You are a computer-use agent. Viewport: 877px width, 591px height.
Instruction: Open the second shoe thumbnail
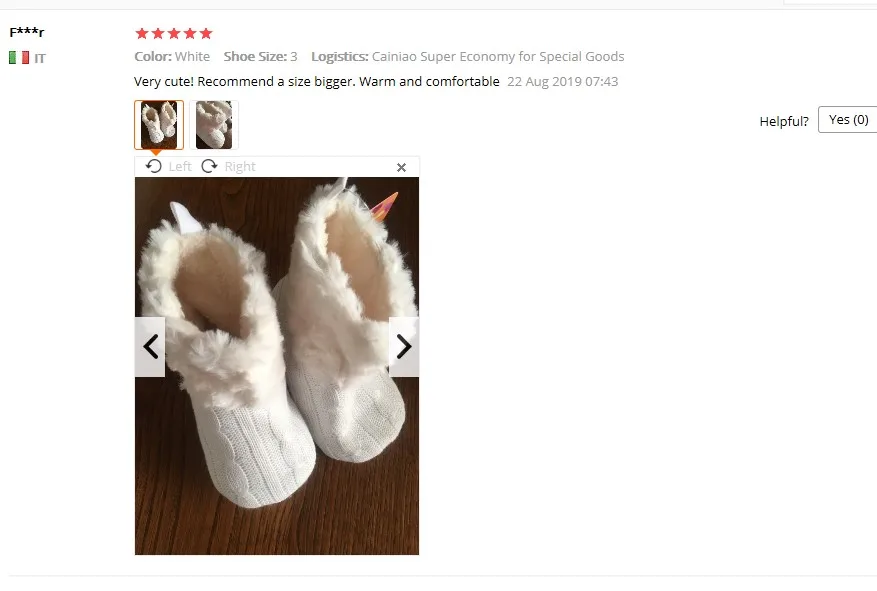(214, 125)
